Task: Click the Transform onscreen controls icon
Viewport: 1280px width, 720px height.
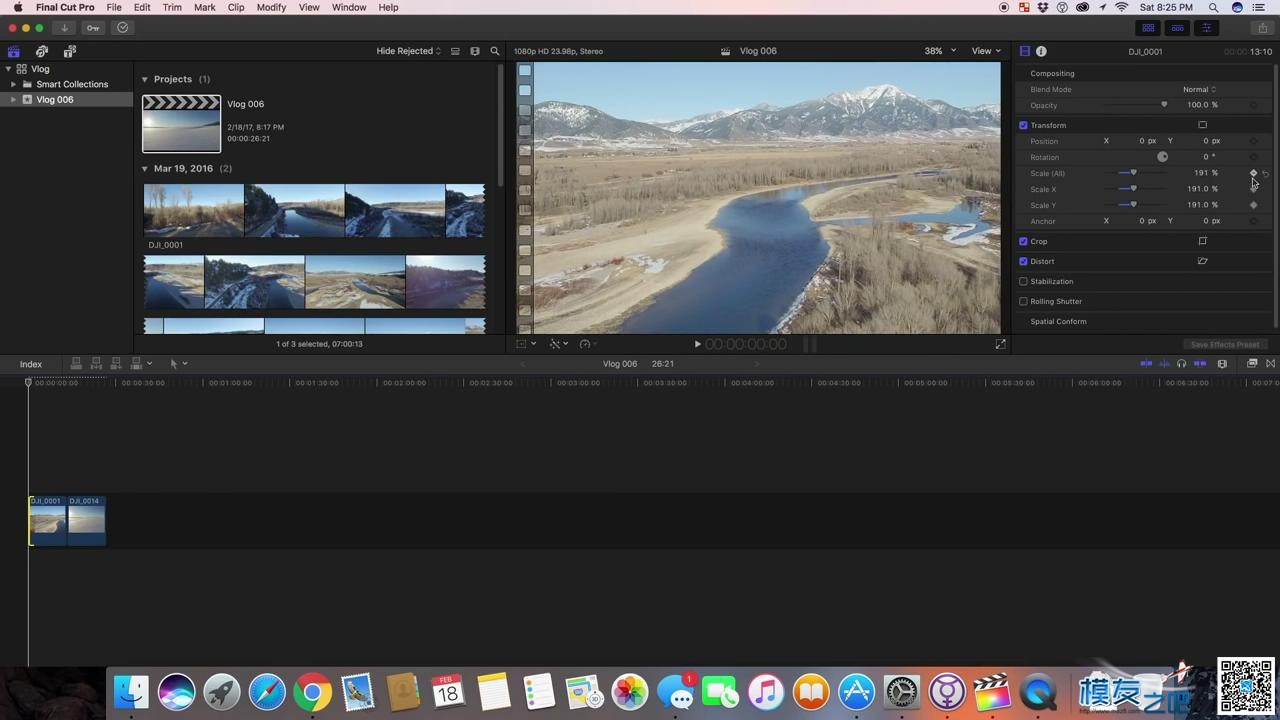Action: coord(1203,125)
